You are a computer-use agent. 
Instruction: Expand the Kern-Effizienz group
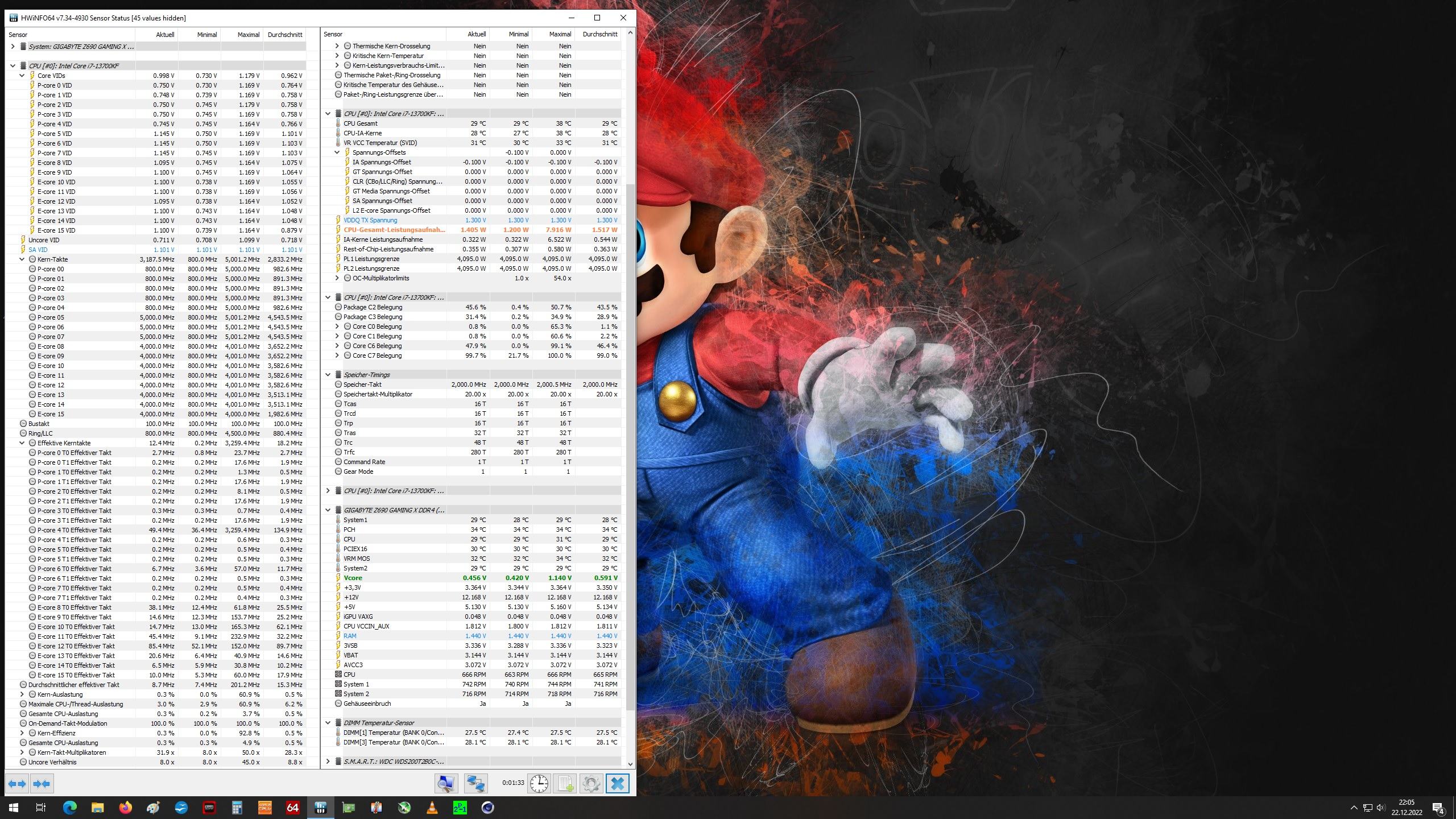tap(22, 733)
